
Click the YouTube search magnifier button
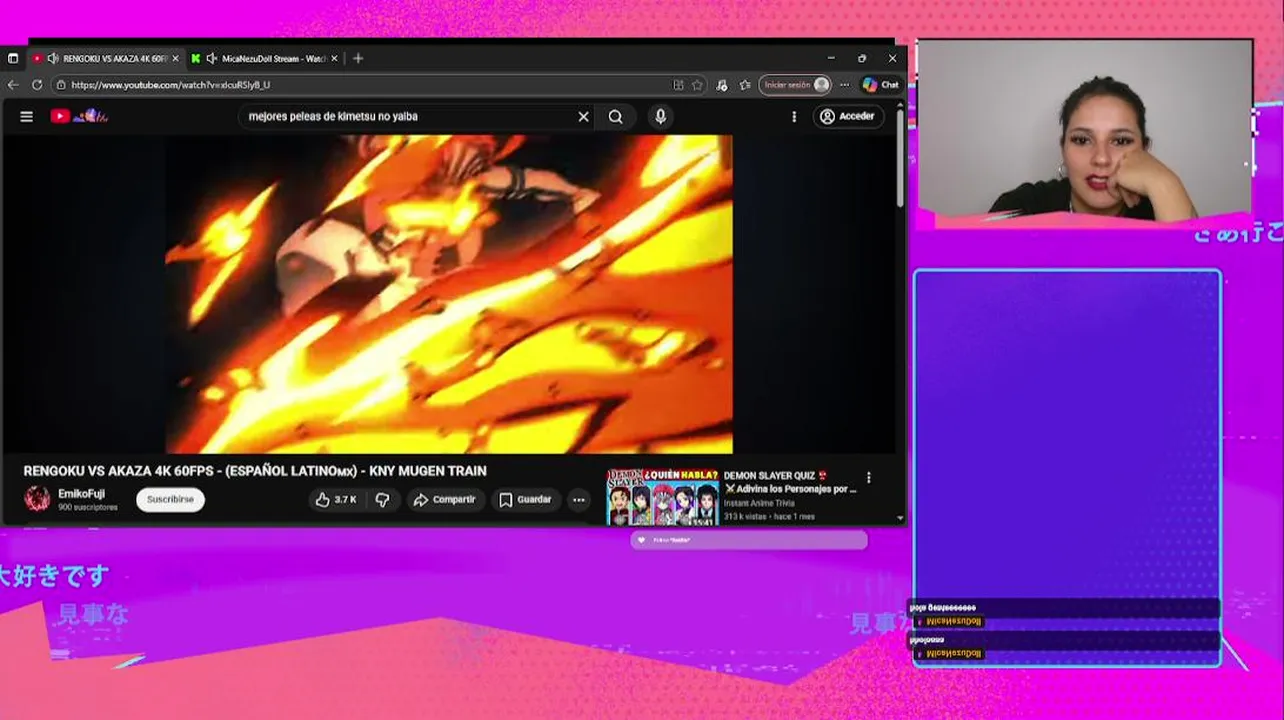tap(616, 116)
